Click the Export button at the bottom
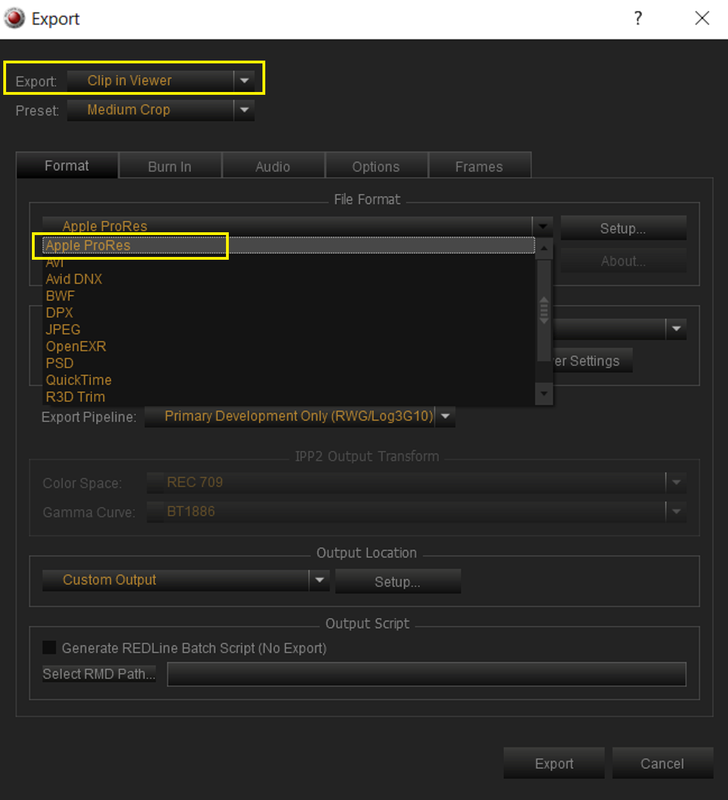This screenshot has width=728, height=800. click(x=554, y=763)
